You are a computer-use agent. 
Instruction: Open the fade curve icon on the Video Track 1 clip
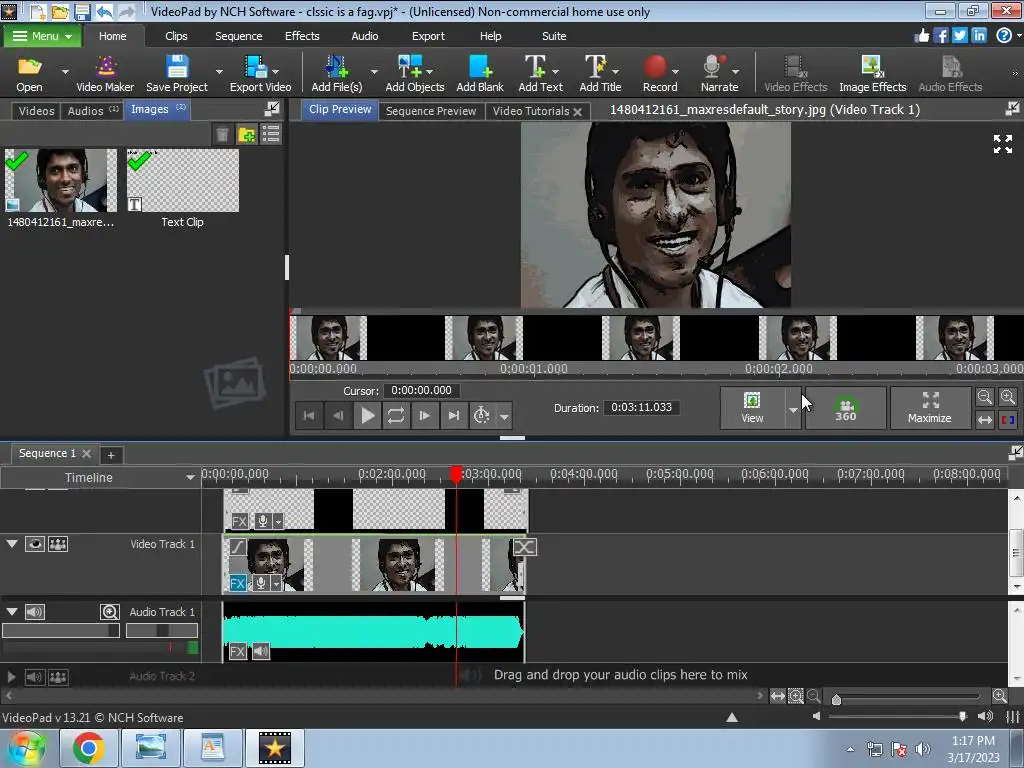click(238, 547)
